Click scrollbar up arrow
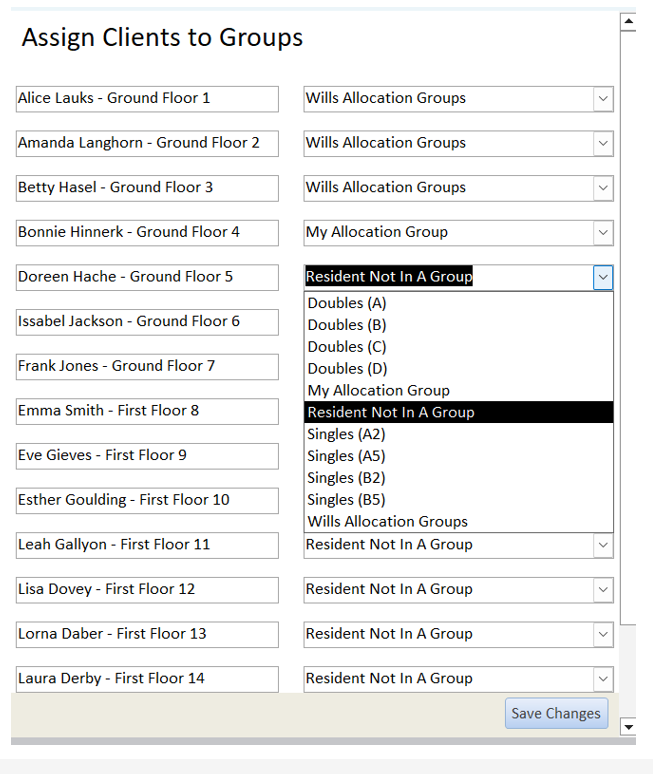Screen dimensions: 653x774 pyautogui.click(x=628, y=21)
